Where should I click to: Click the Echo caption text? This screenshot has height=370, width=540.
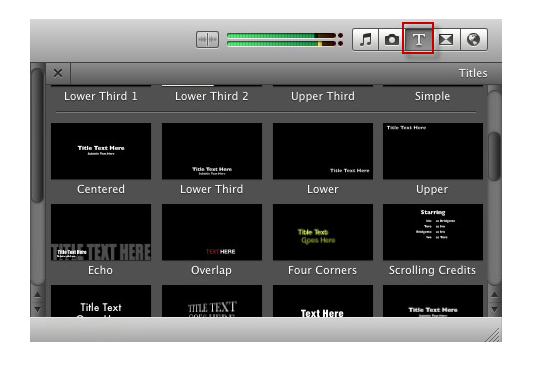tap(100, 270)
